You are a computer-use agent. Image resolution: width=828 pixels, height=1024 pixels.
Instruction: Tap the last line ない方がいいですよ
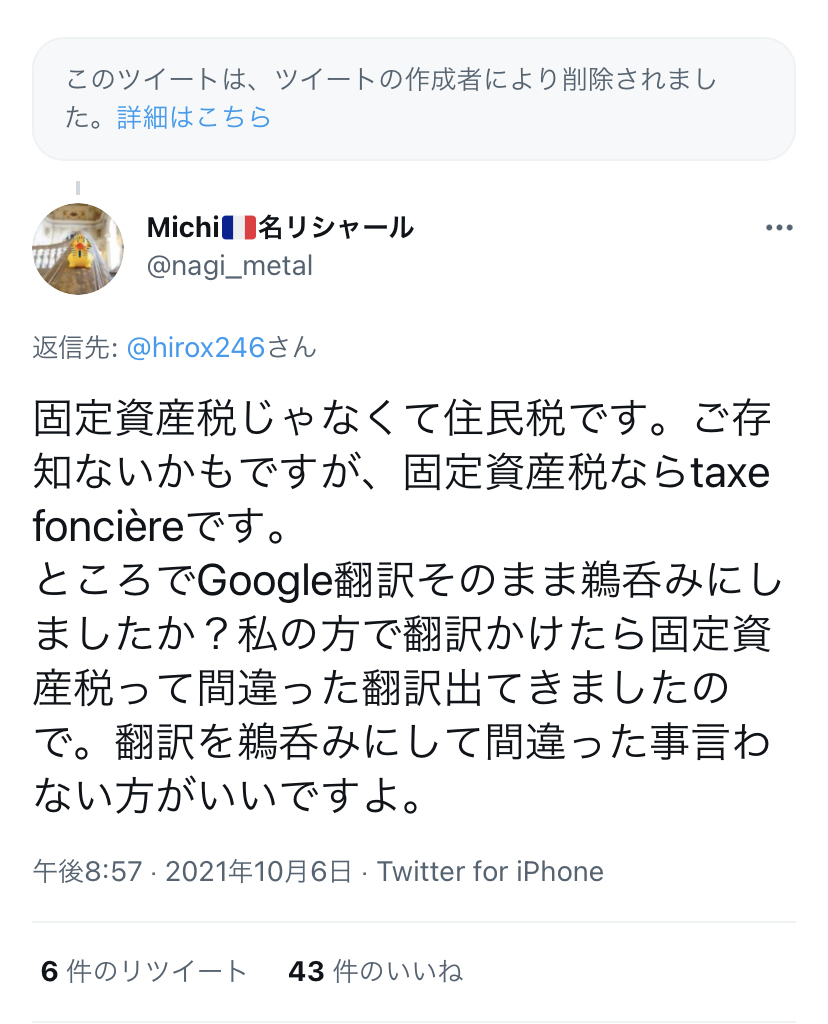click(228, 797)
